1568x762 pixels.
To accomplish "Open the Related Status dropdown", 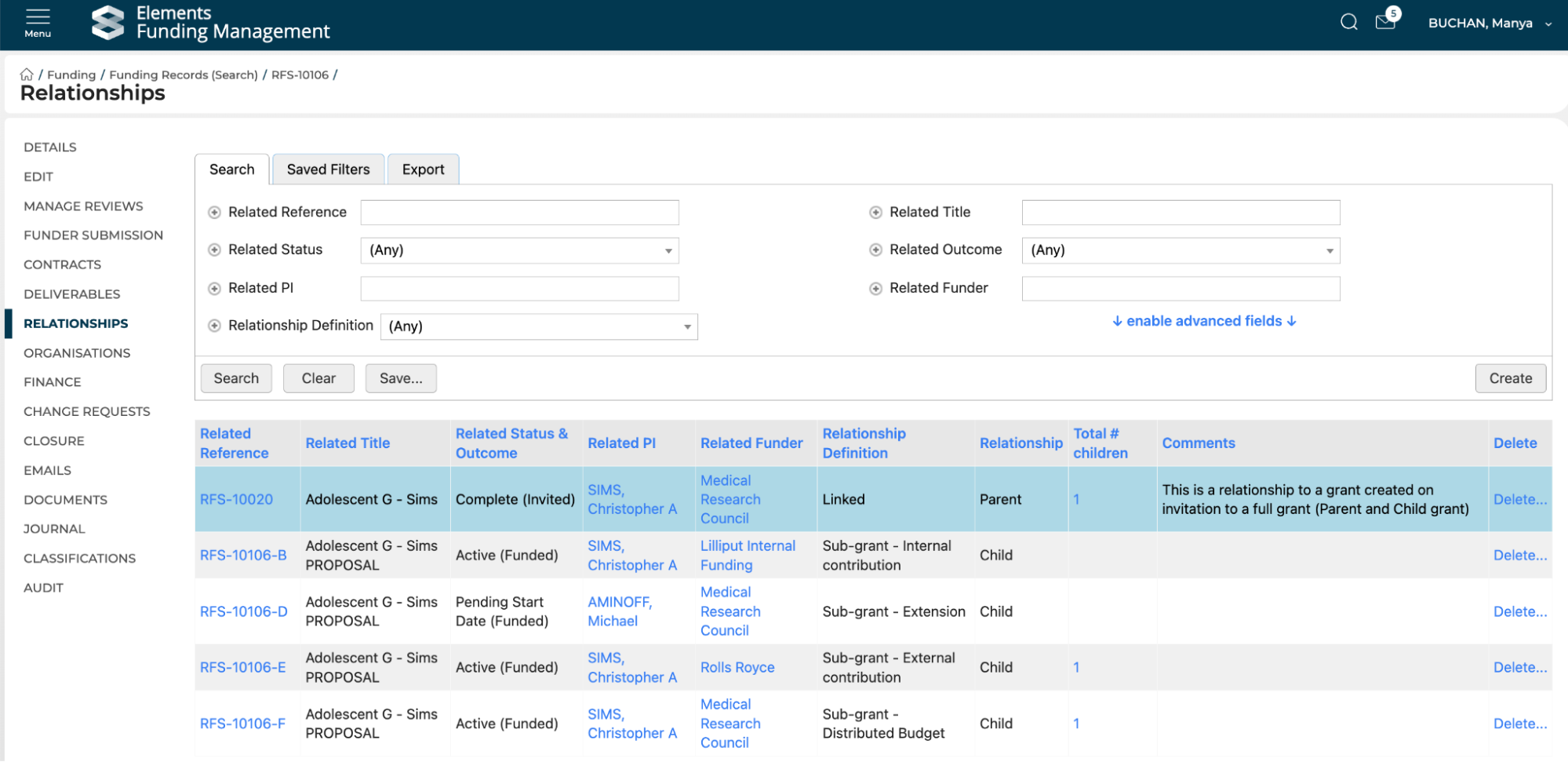I will coord(519,250).
